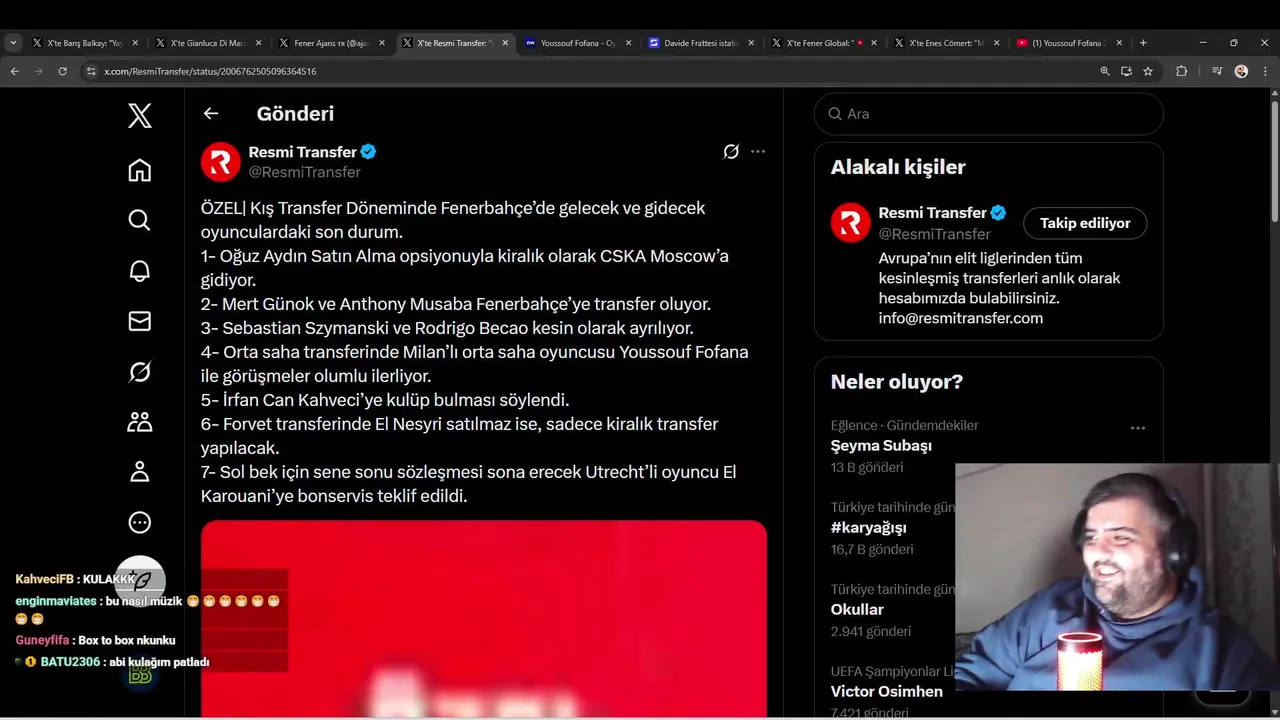The height and width of the screenshot is (720, 1280).
Task: Go to Home via house icon
Action: [x=140, y=170]
